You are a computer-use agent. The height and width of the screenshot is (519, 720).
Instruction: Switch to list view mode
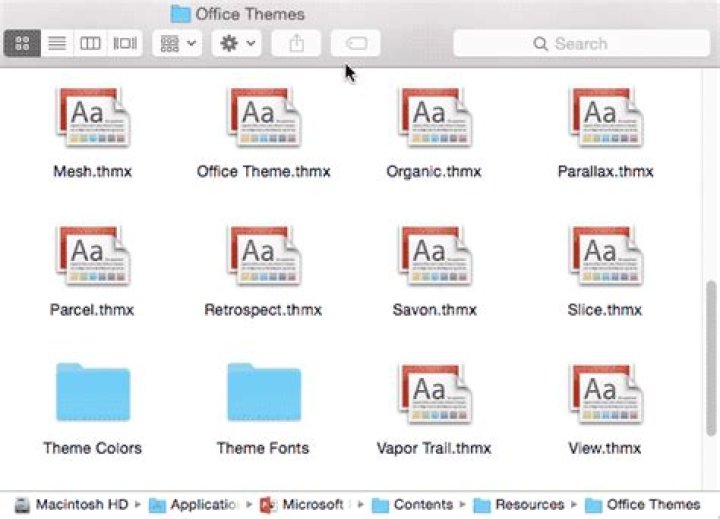57,44
